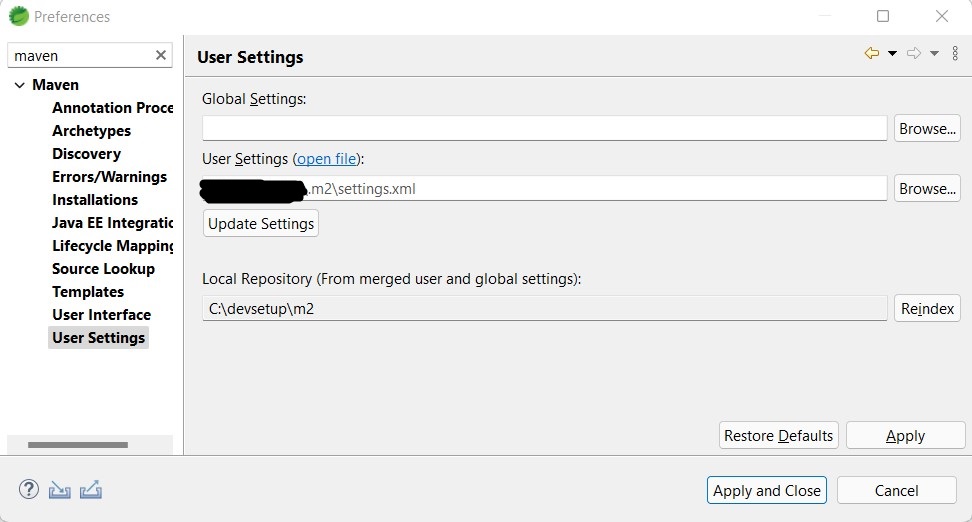Screen dimensions: 972x522
Task: Clear the maven filter text
Action: pos(160,56)
